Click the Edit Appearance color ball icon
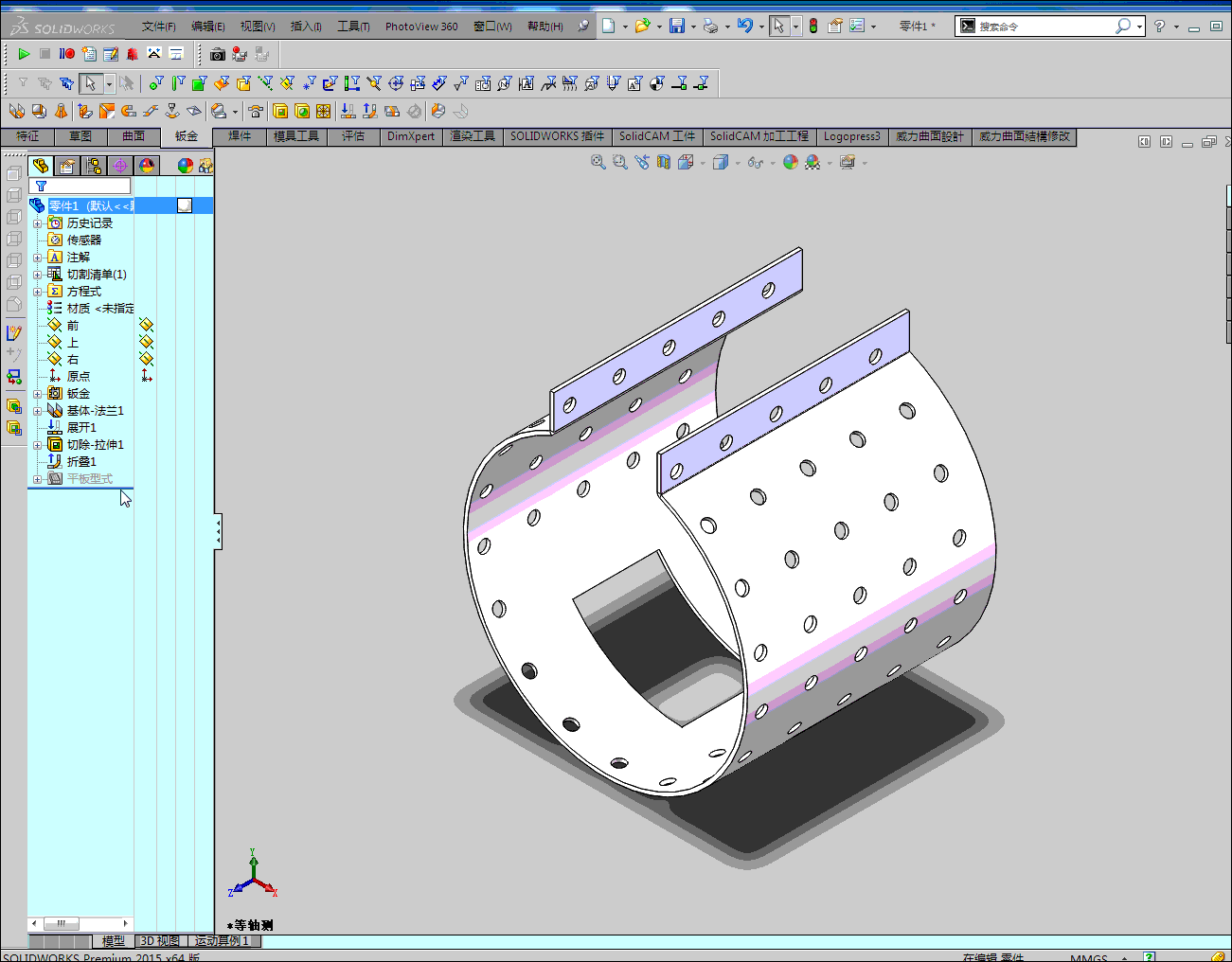 point(791,163)
